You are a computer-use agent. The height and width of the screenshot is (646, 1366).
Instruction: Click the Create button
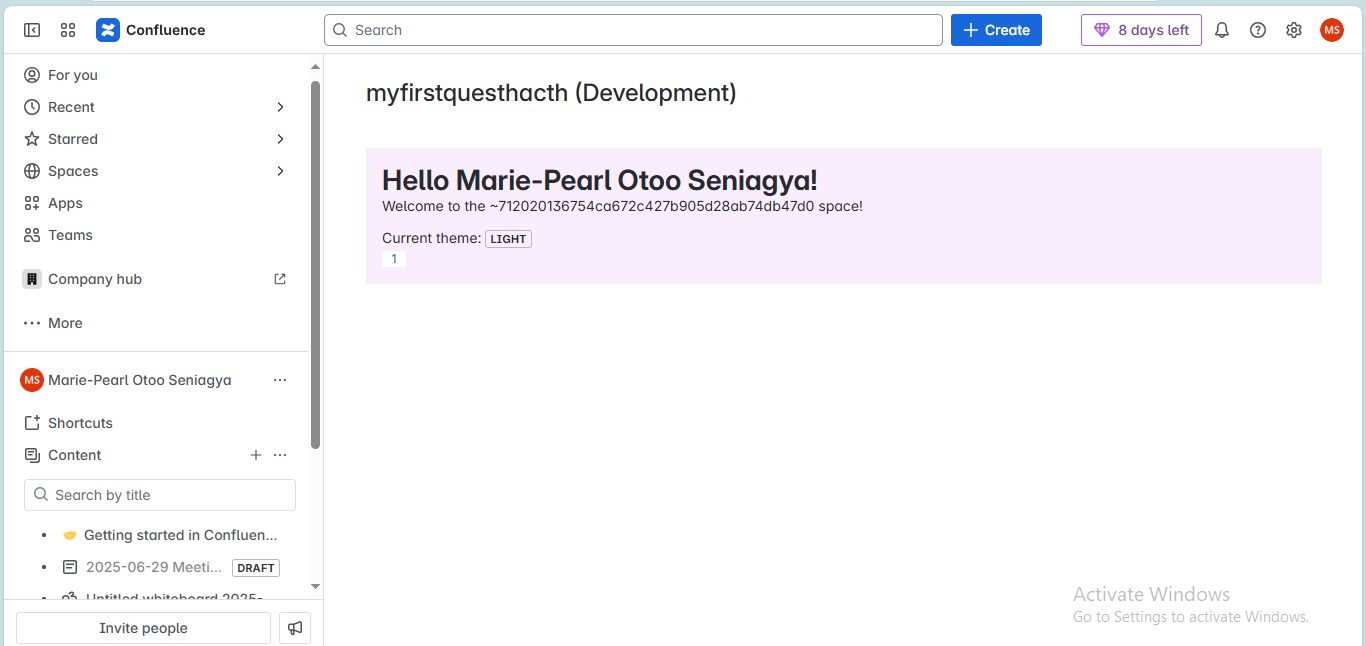pyautogui.click(x=996, y=30)
